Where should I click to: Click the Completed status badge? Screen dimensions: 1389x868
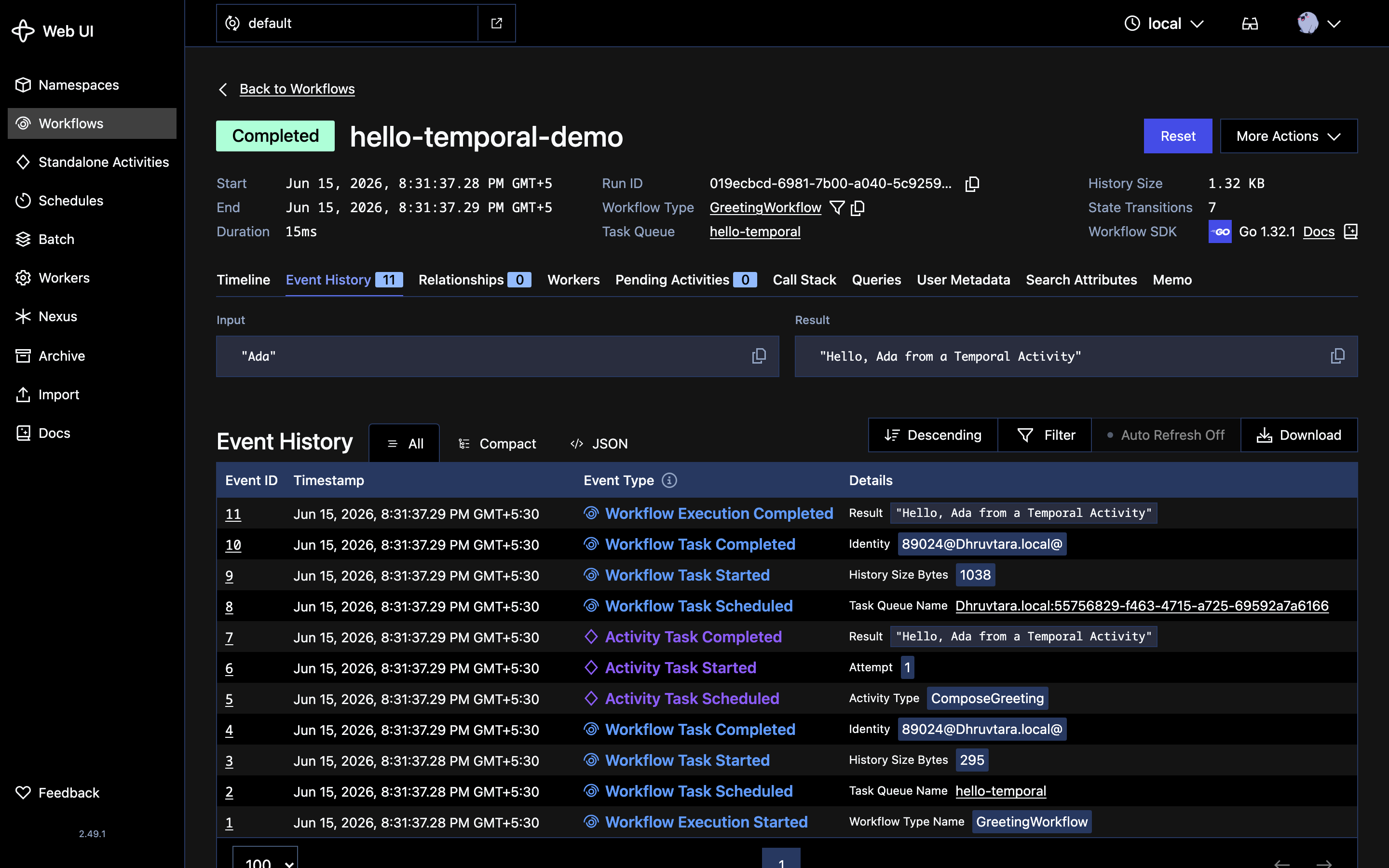(x=275, y=136)
